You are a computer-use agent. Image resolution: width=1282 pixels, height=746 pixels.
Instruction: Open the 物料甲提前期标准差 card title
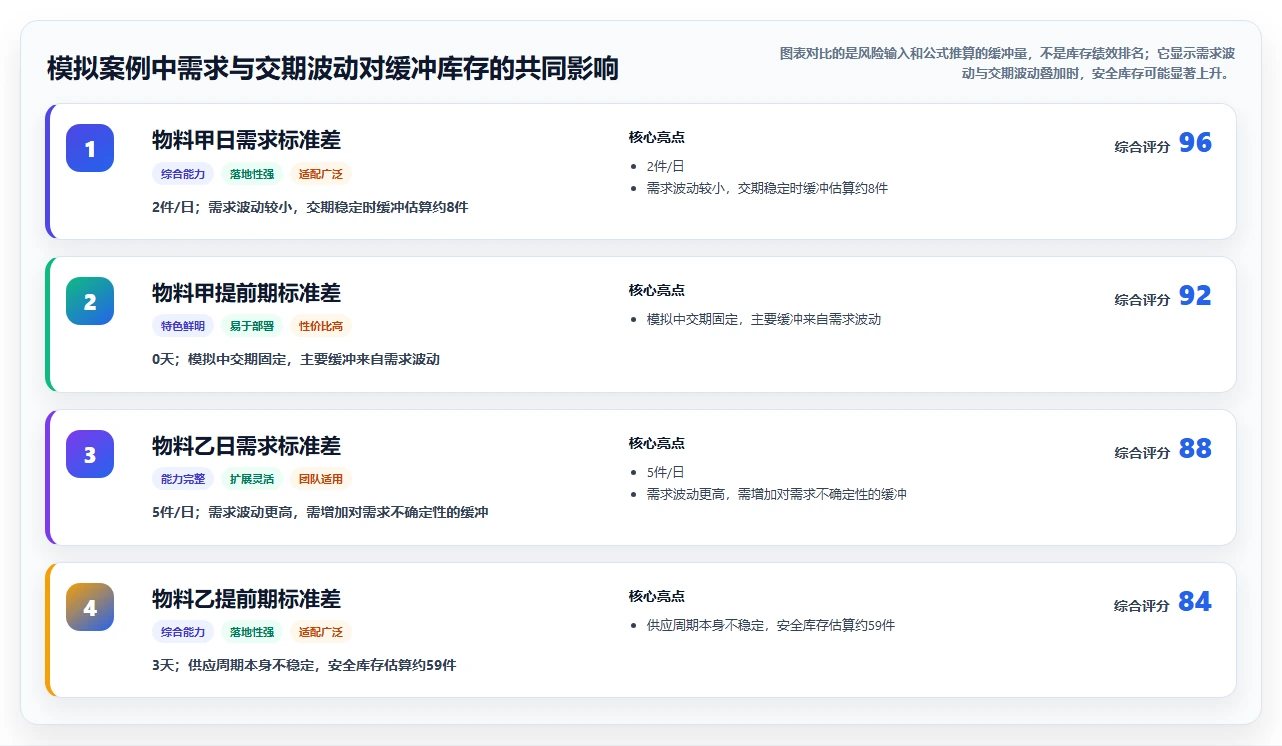pyautogui.click(x=246, y=293)
